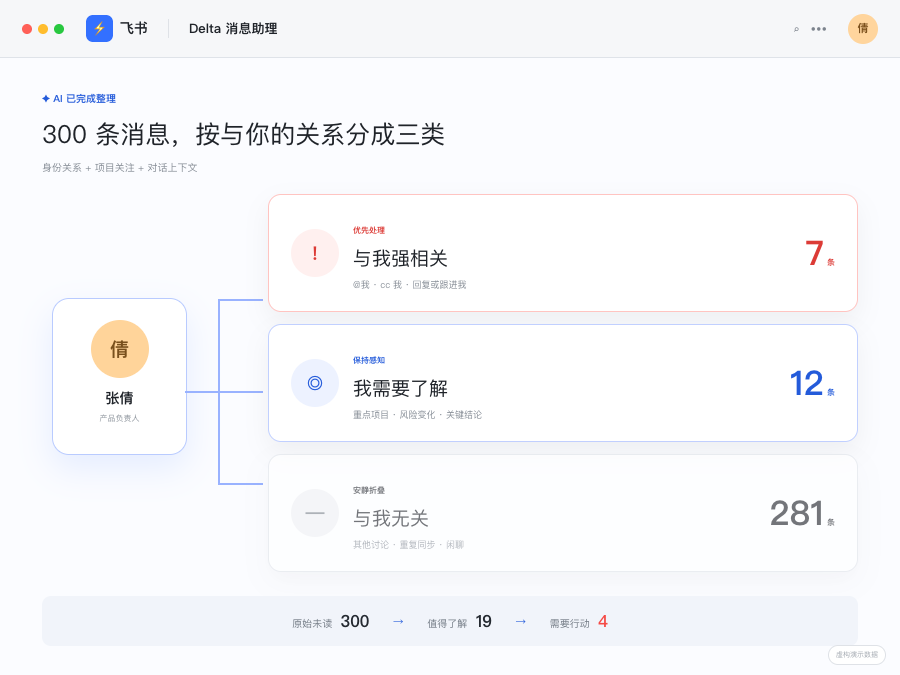Click the 身份关系 + 项目关注 subtitle

120,168
